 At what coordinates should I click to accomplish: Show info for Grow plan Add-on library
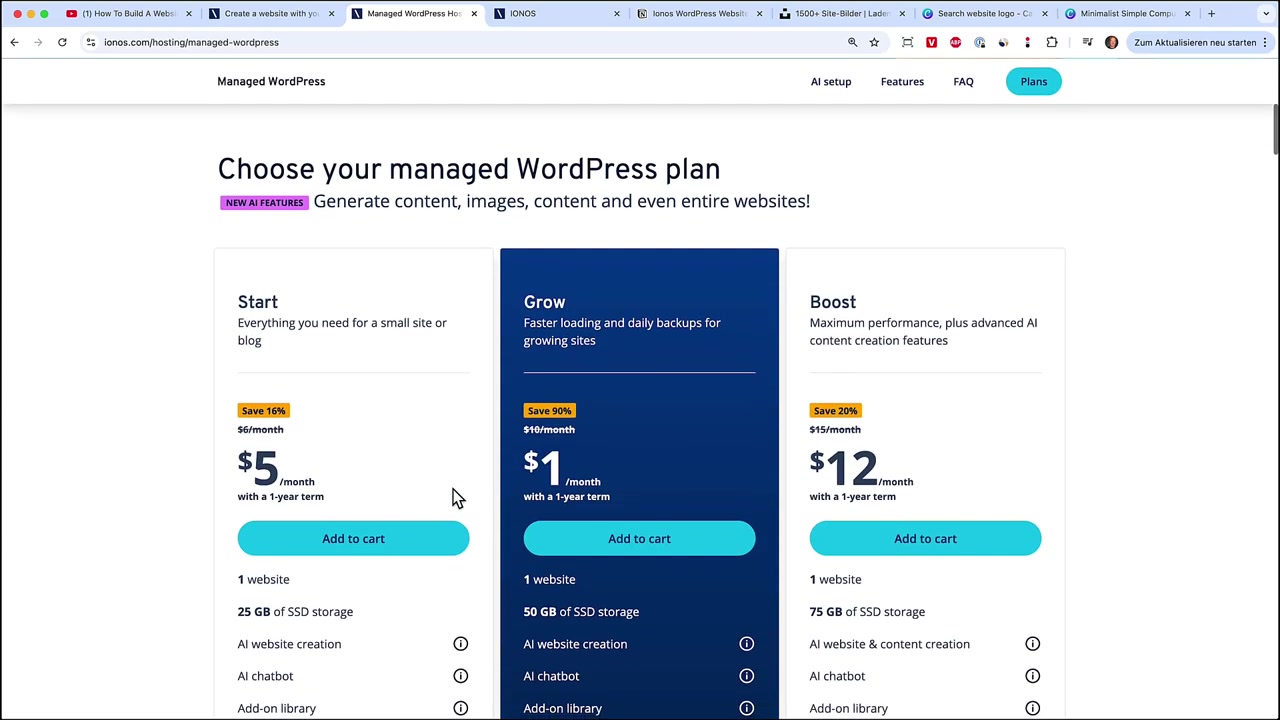[746, 708]
